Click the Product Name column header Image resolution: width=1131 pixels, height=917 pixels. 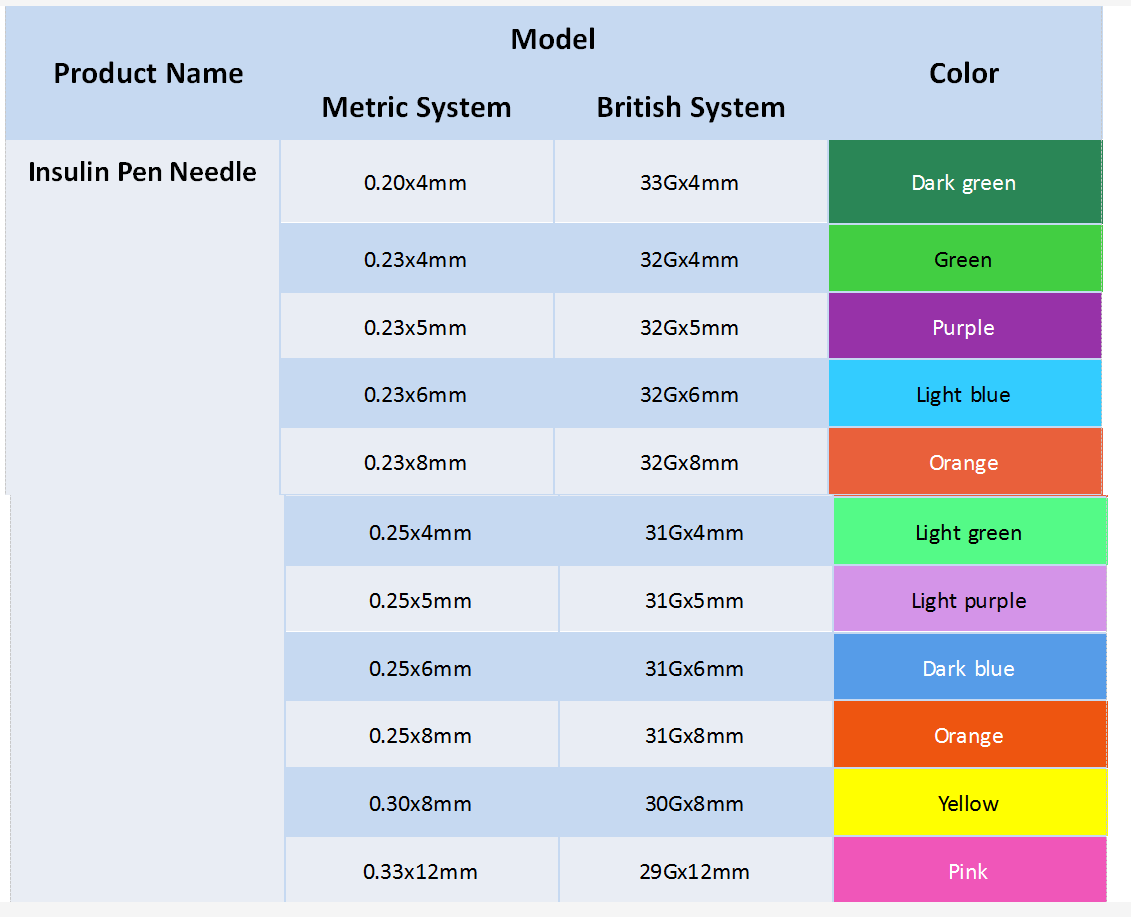pyautogui.click(x=148, y=74)
